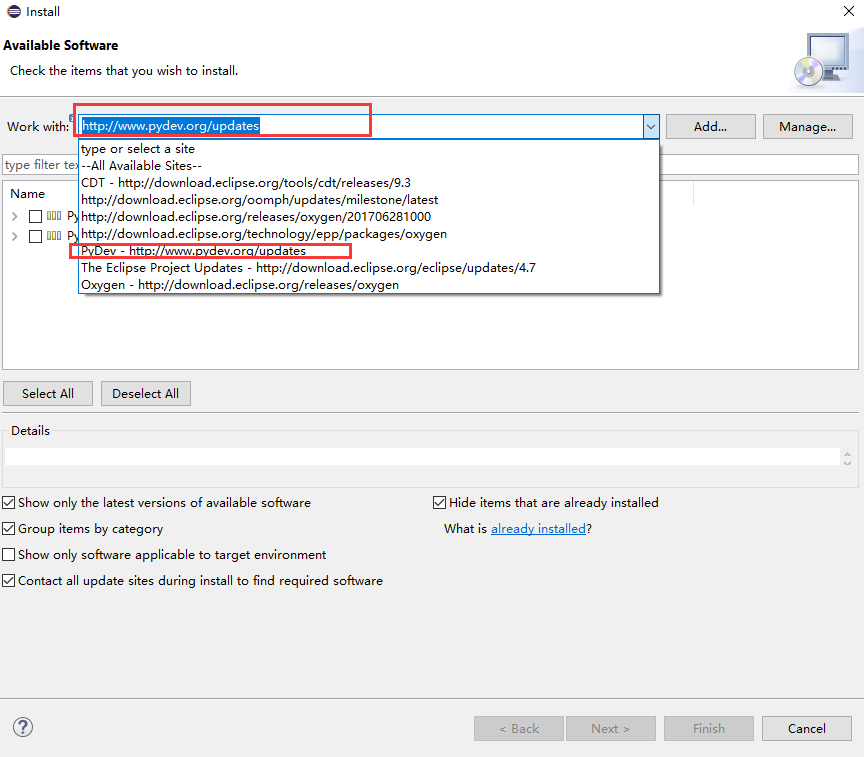Click the Eclipse icon in title bar
The width and height of the screenshot is (864, 757).
click(14, 12)
